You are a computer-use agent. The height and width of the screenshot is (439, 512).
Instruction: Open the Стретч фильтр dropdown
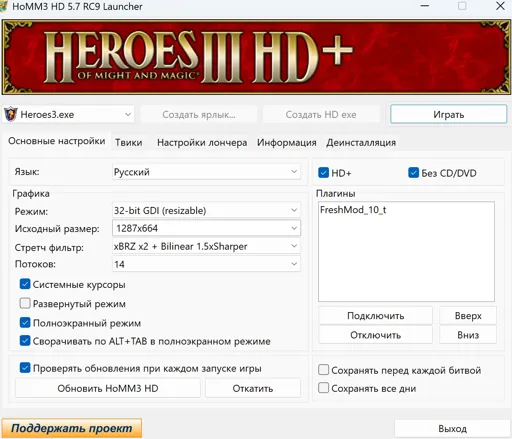(206, 246)
